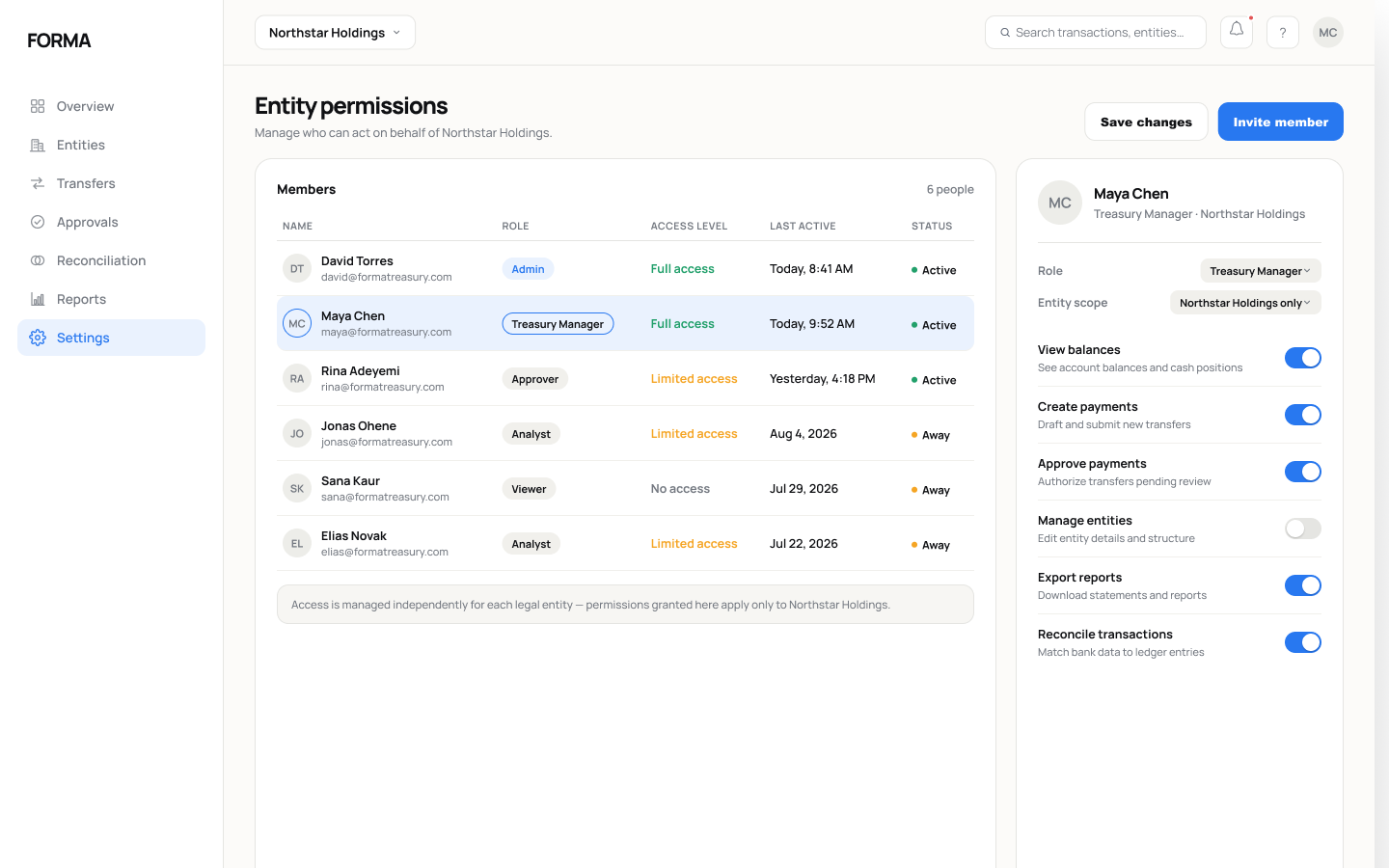Click the 6 people count label
The width and height of the screenshot is (1389, 868).
(950, 189)
